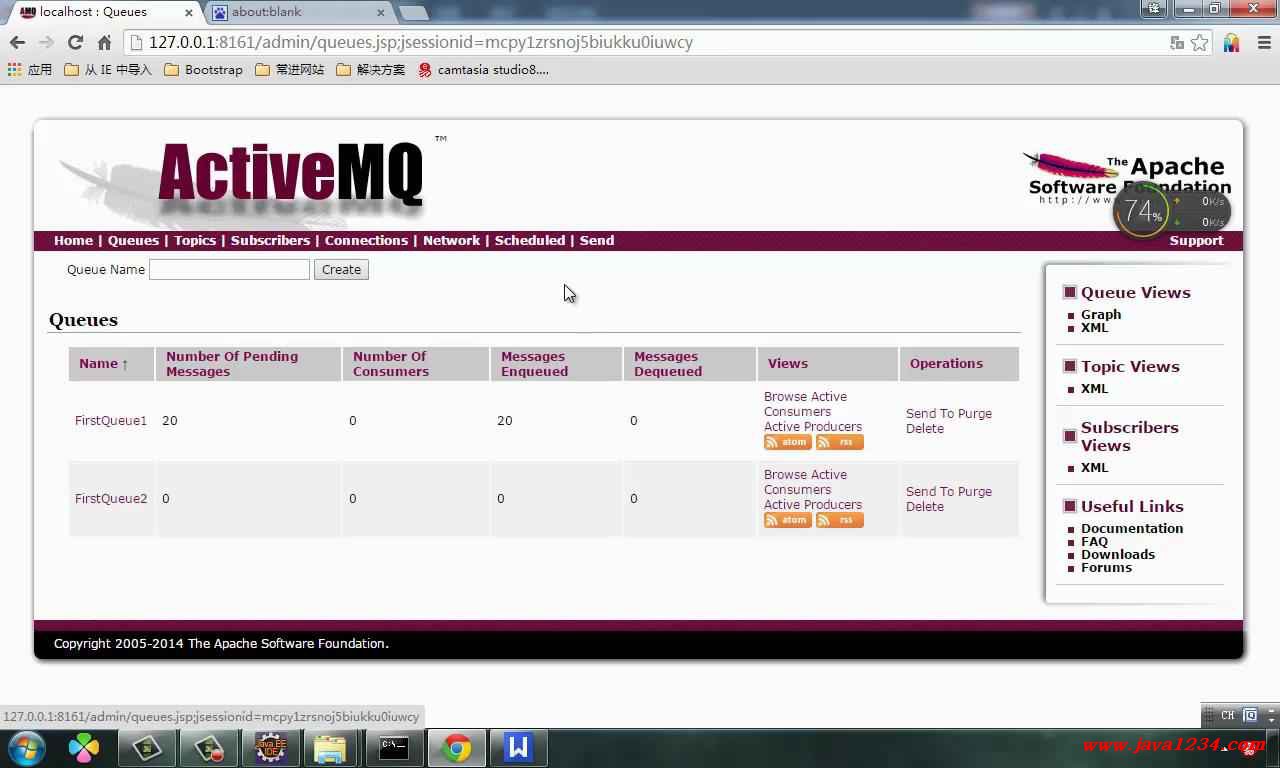This screenshot has height=768, width=1280.
Task: Close the localhost : Queues tab
Action: [188, 13]
